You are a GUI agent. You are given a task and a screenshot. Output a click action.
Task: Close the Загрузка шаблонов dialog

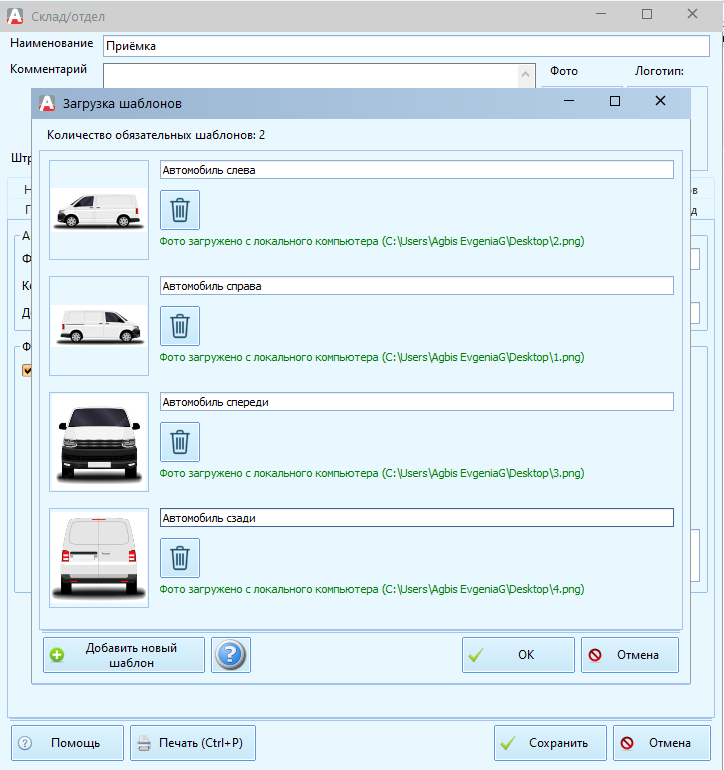pos(660,101)
